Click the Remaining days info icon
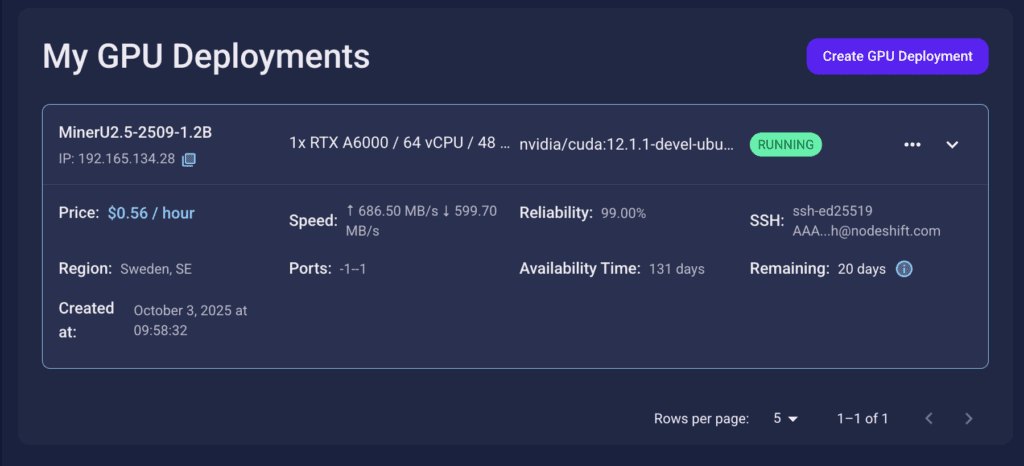This screenshot has height=466, width=1024. click(x=904, y=269)
